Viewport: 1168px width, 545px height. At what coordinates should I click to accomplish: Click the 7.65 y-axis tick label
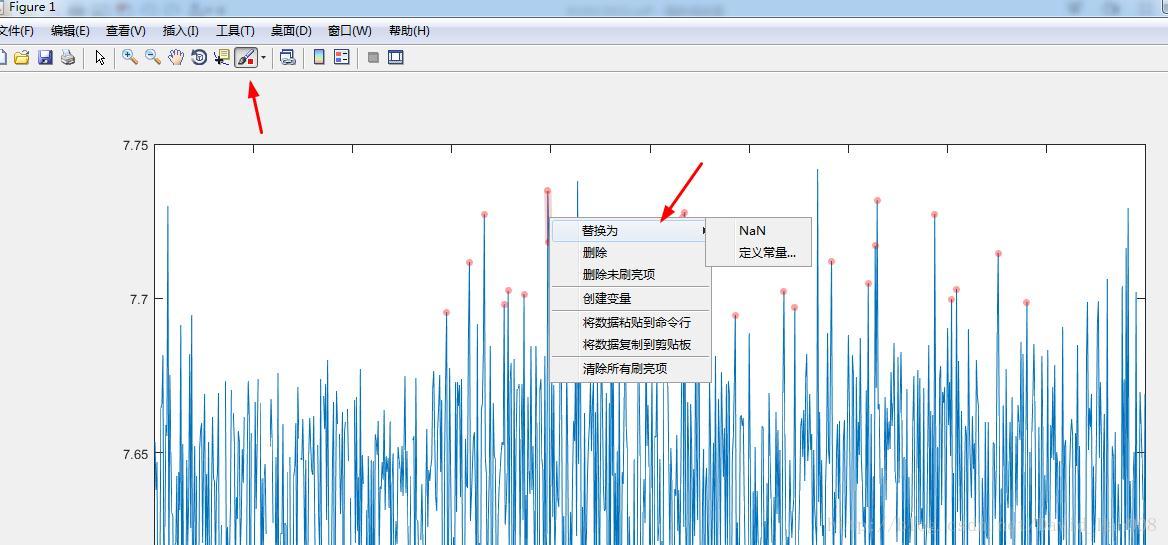point(135,453)
